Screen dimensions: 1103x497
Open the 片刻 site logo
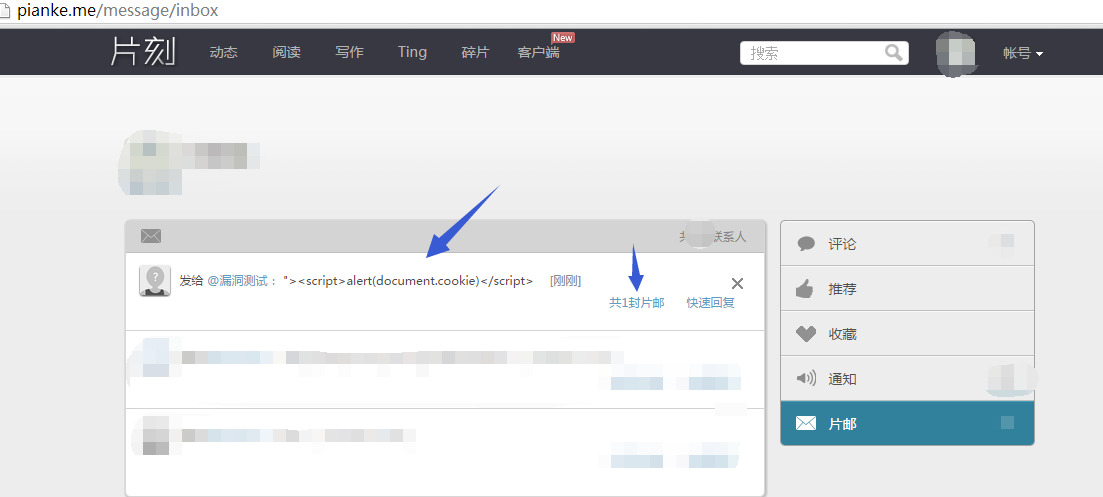point(143,52)
